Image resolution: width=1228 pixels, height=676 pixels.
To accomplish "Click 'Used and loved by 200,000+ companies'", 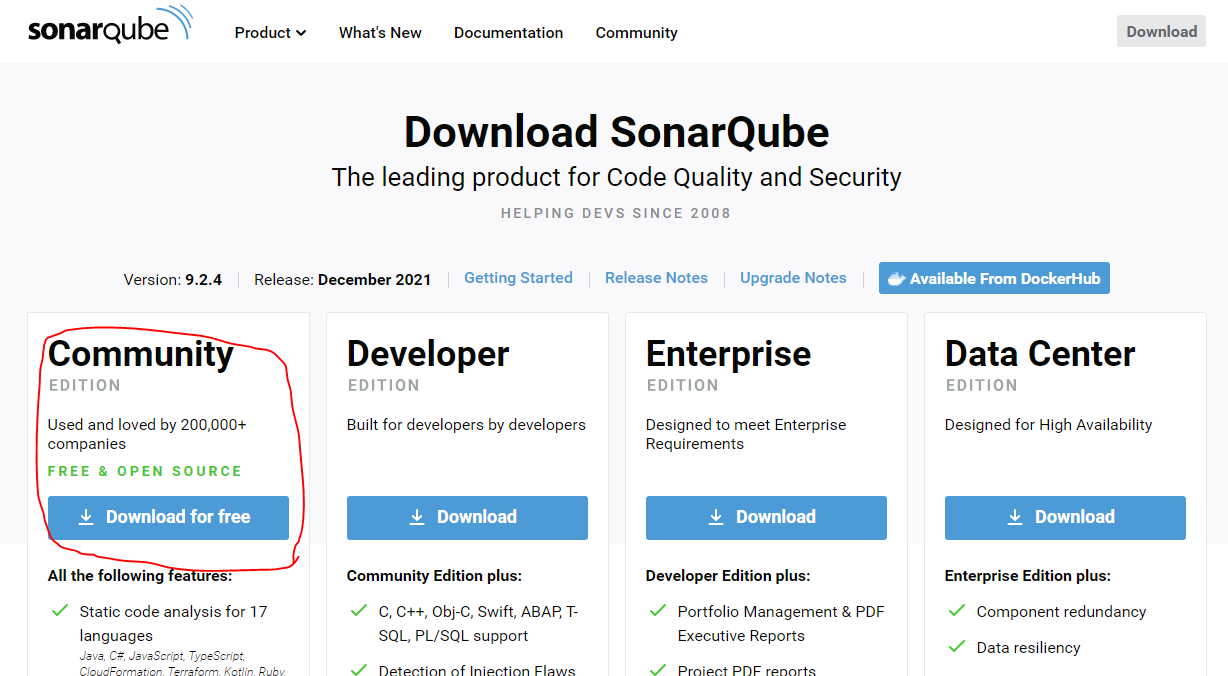I will coord(147,434).
